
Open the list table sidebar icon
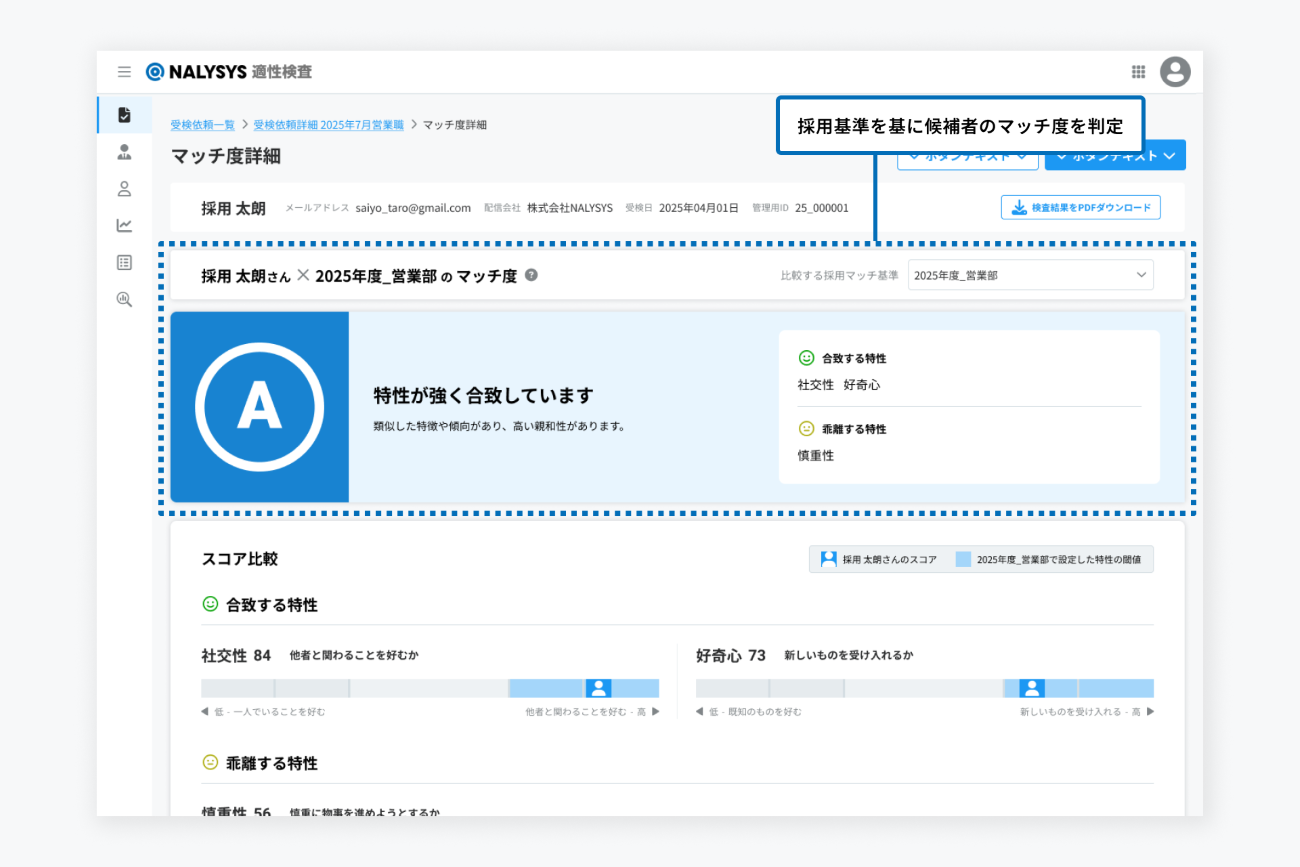click(x=124, y=262)
